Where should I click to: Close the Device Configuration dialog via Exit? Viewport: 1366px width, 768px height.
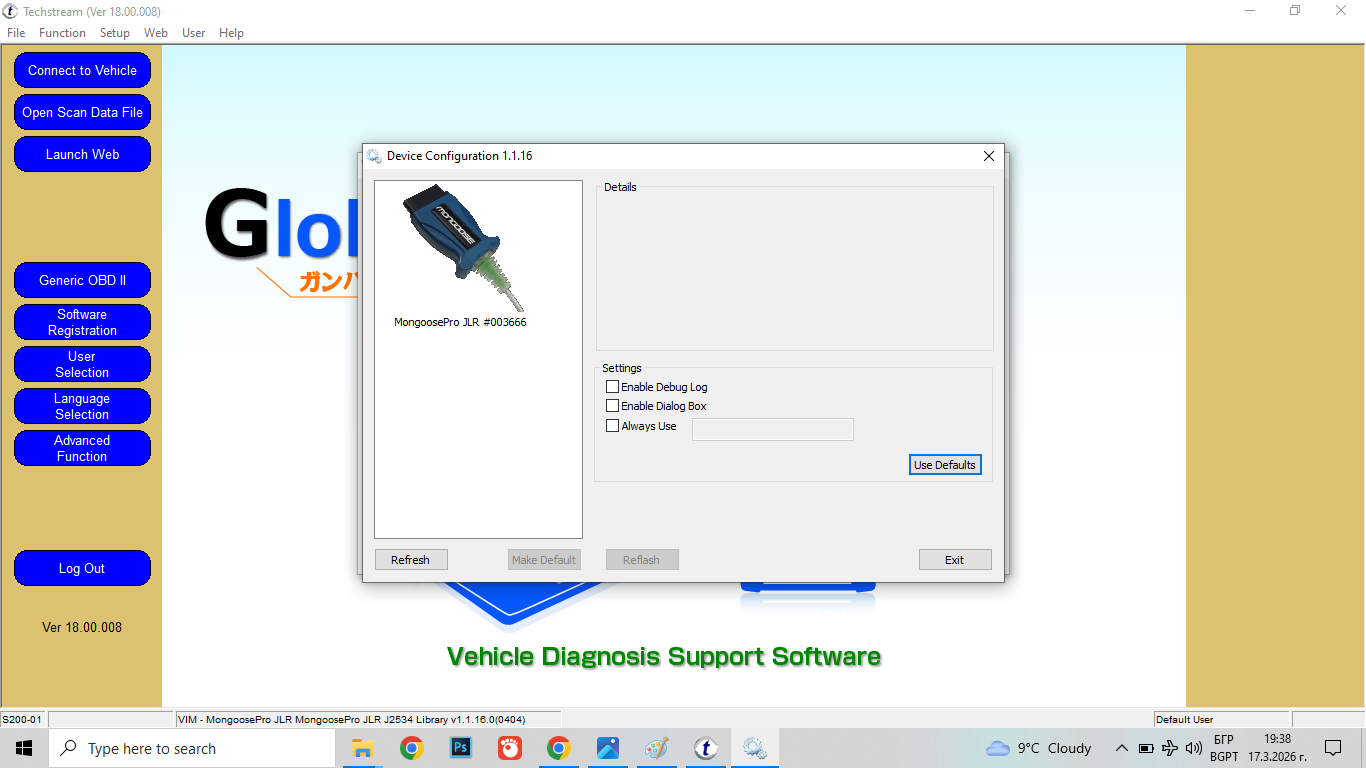tap(954, 560)
